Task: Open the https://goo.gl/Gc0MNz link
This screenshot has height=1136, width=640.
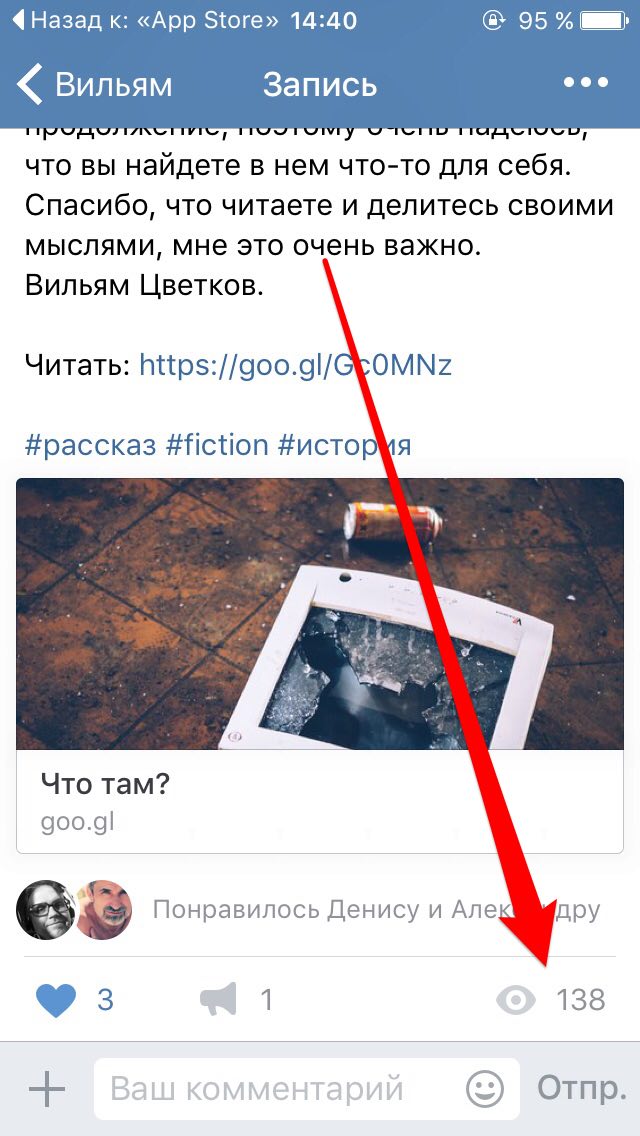Action: pyautogui.click(x=296, y=366)
